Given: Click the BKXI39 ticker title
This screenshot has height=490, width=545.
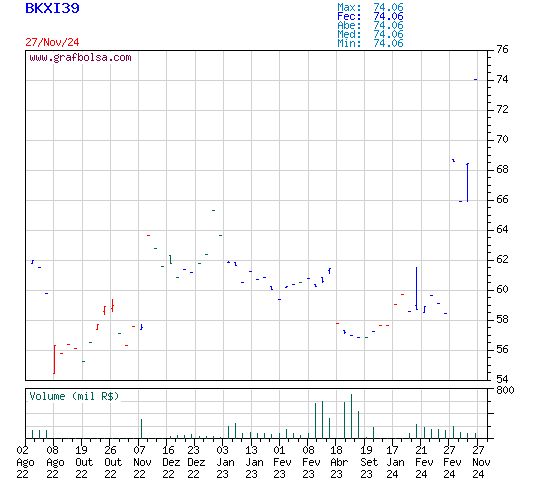Looking at the screenshot, I should point(52,8).
